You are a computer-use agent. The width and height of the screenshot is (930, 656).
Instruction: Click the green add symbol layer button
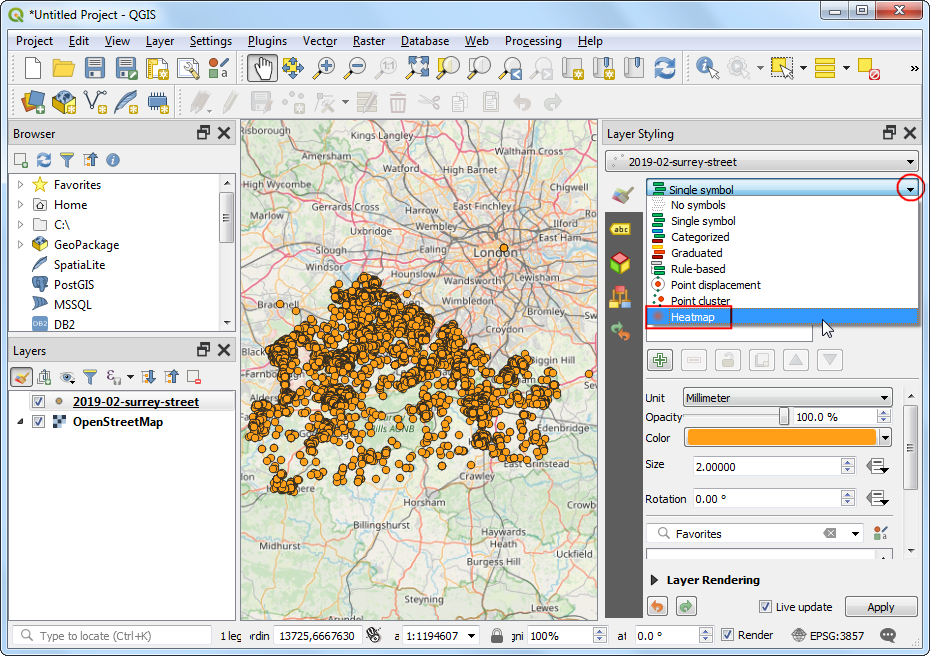pos(660,360)
